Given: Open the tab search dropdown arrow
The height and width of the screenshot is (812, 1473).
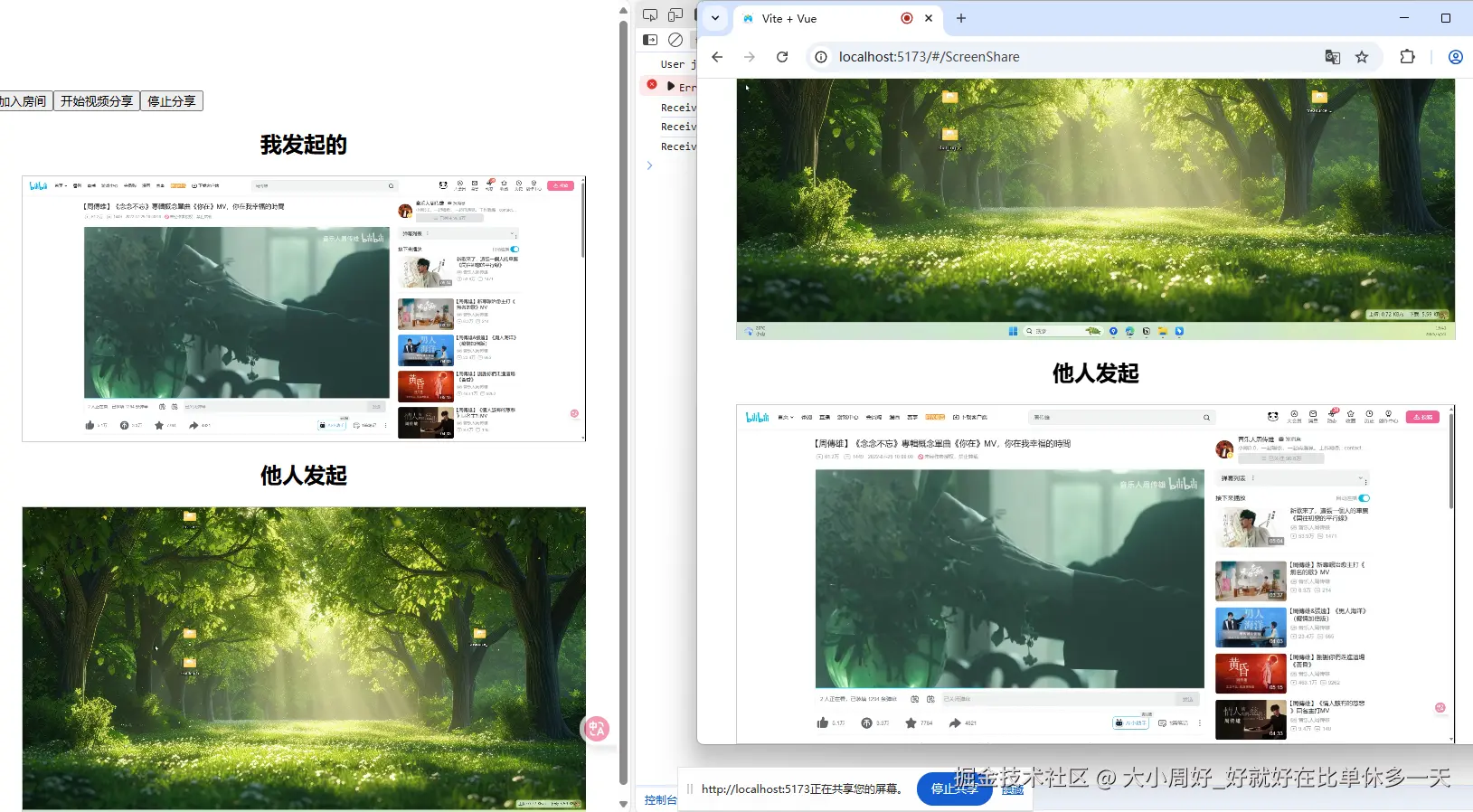Looking at the screenshot, I should click(715, 18).
